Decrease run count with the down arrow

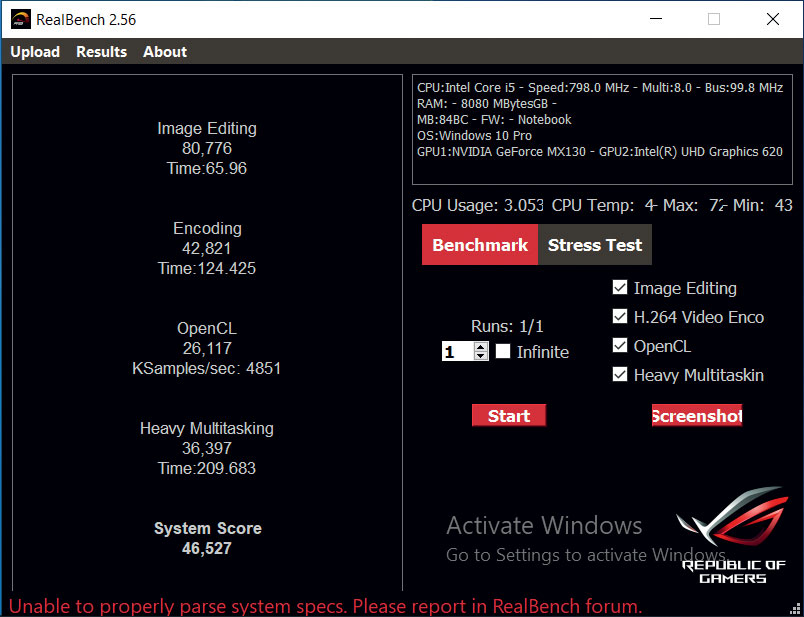[480, 355]
